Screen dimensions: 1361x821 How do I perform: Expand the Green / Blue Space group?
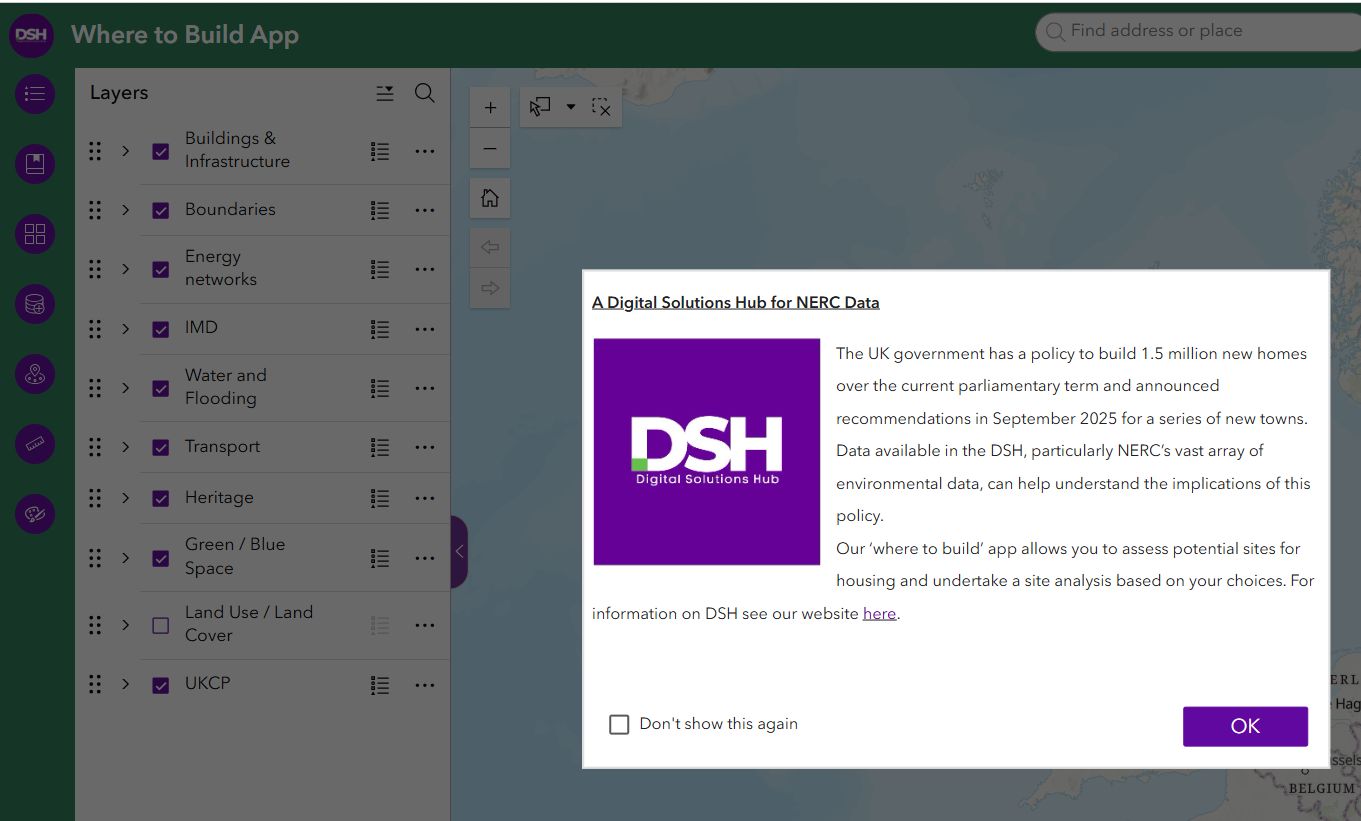[125, 557]
